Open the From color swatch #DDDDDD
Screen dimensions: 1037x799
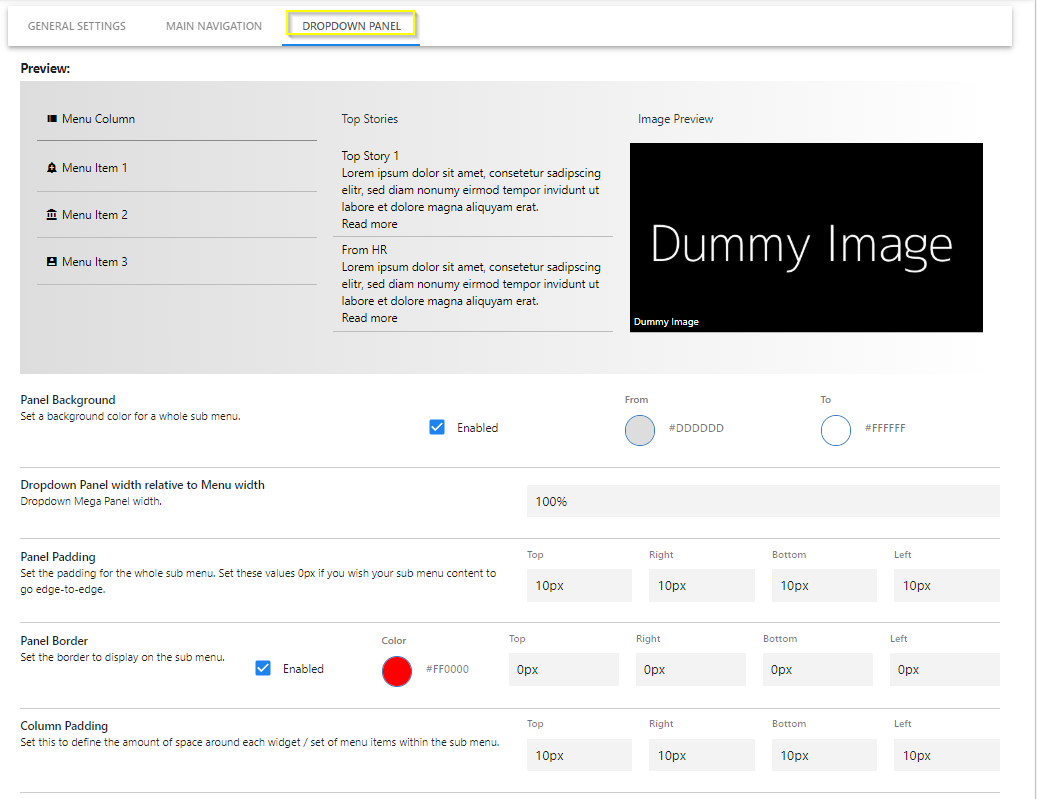pyautogui.click(x=640, y=431)
